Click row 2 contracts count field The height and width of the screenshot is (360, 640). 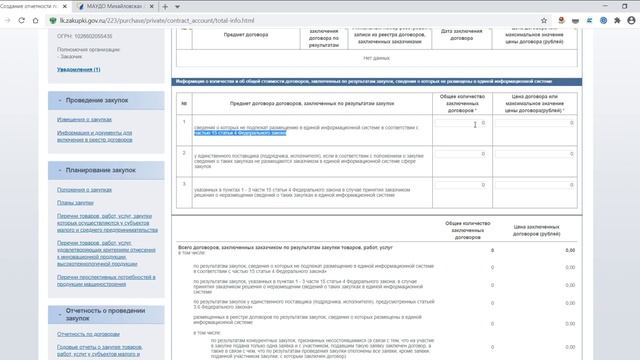(x=461, y=154)
